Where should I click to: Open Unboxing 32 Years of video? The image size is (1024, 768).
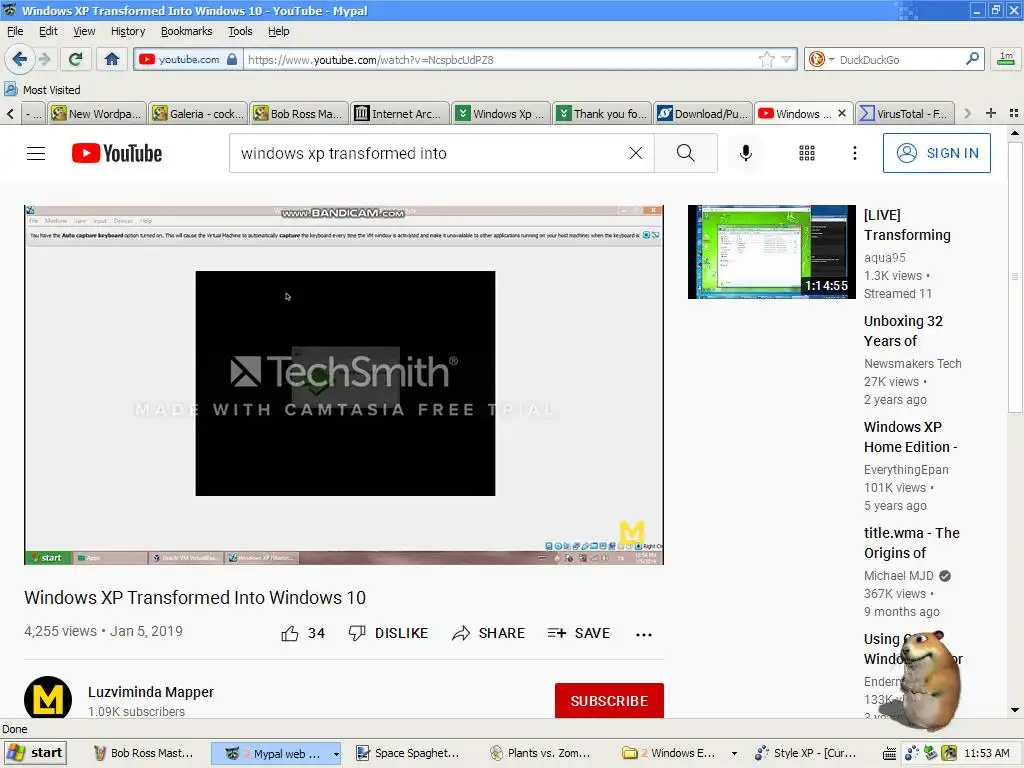903,331
